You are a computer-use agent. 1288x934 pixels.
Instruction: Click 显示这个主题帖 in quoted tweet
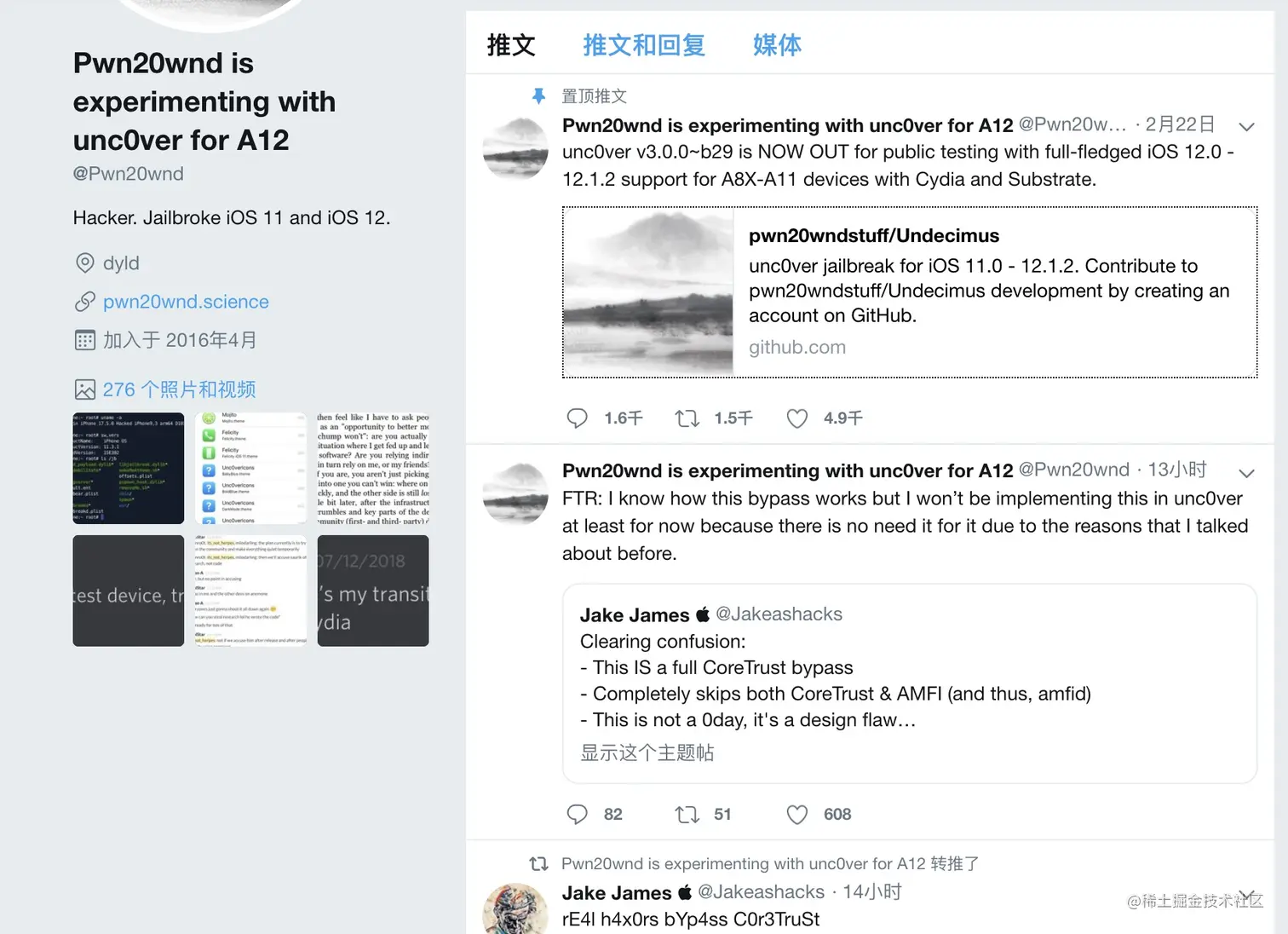[x=647, y=752]
